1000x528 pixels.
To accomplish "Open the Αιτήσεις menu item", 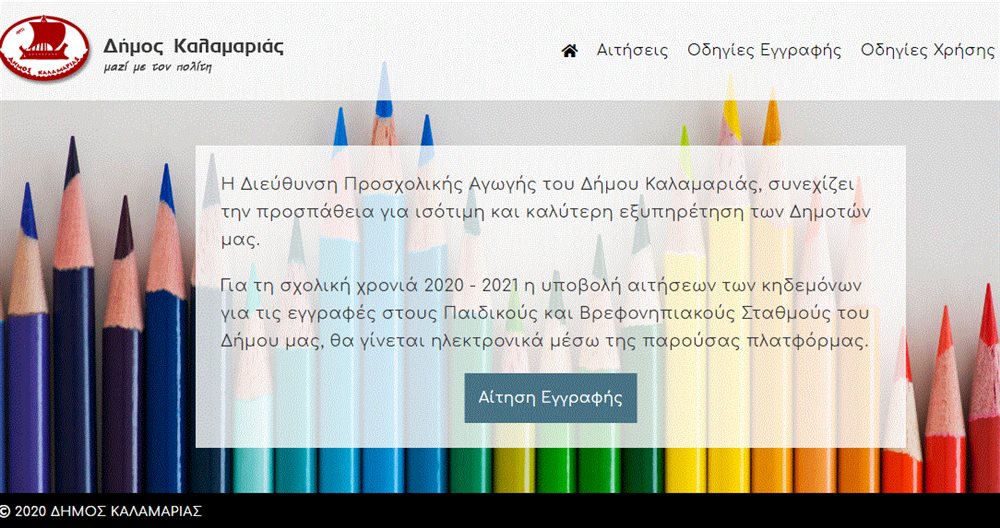I will [x=632, y=51].
